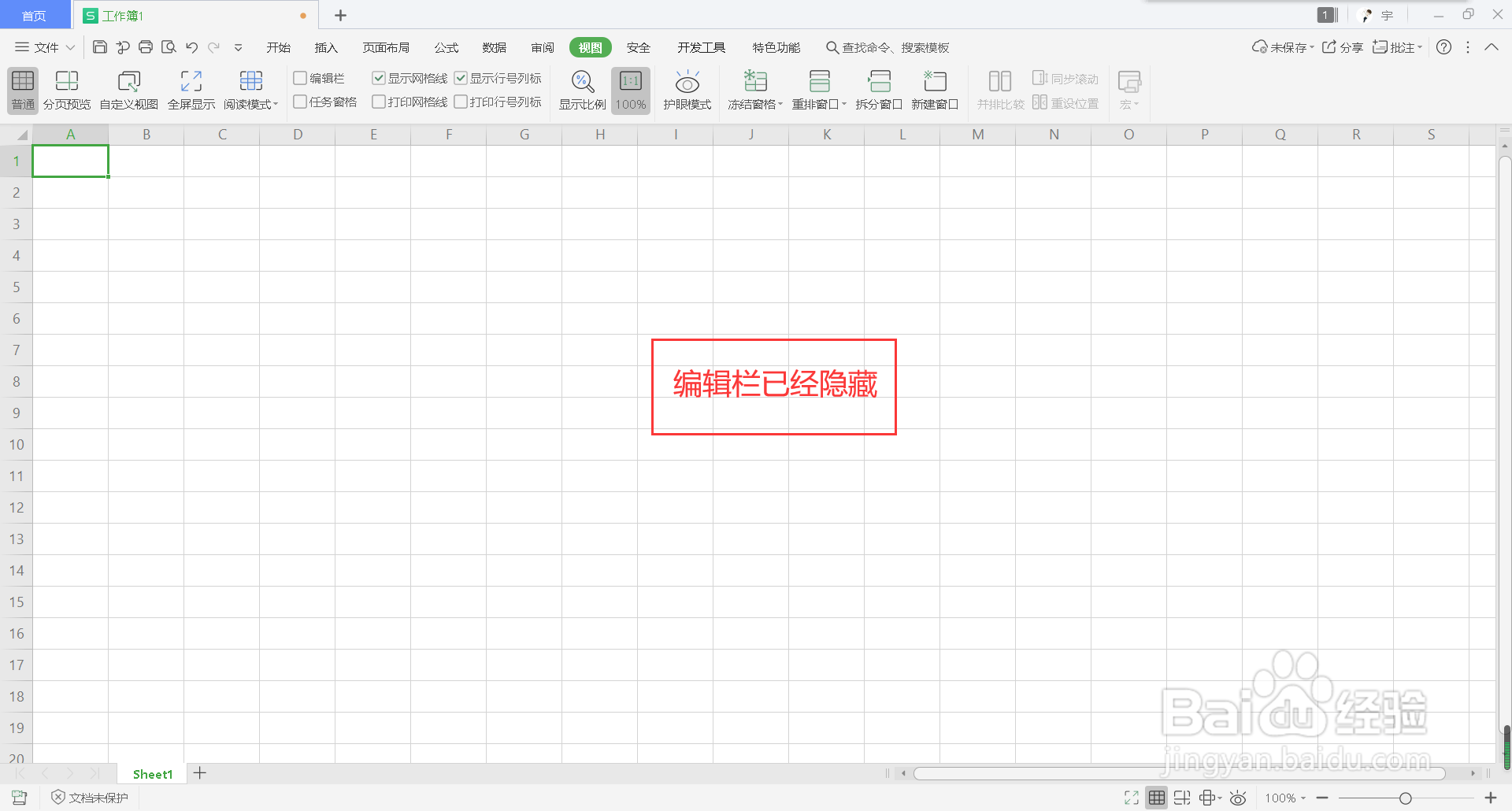Turn on Eye Protection mode (护眼模式)
1512x811 pixels.
(x=687, y=91)
